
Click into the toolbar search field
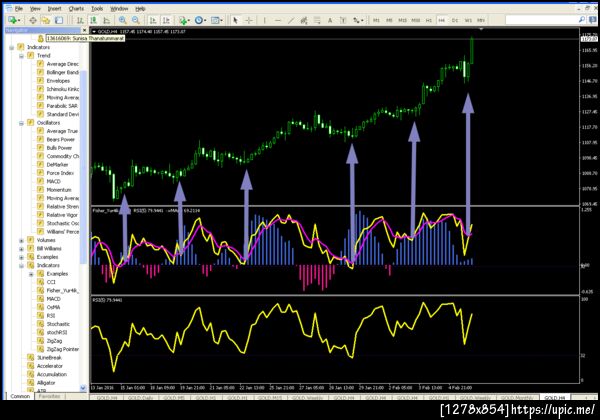tap(541, 20)
